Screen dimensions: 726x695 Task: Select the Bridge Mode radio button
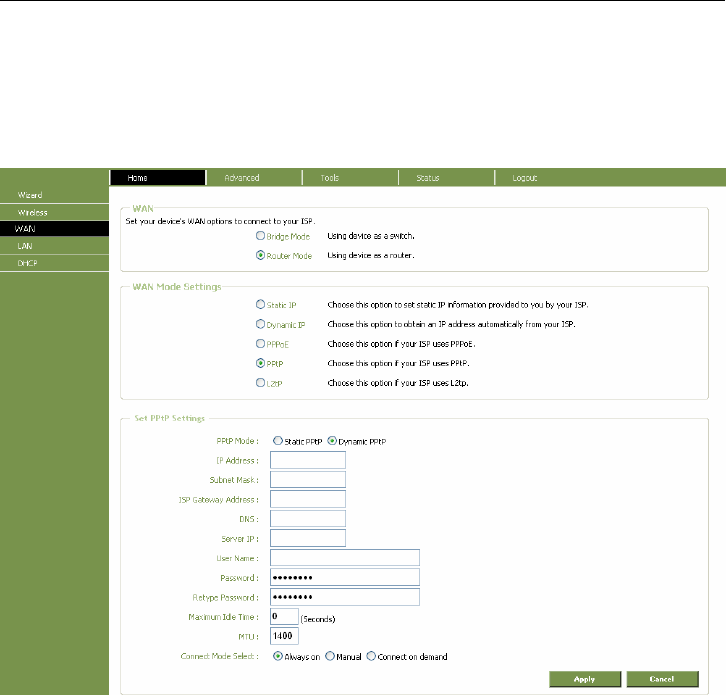[x=261, y=236]
